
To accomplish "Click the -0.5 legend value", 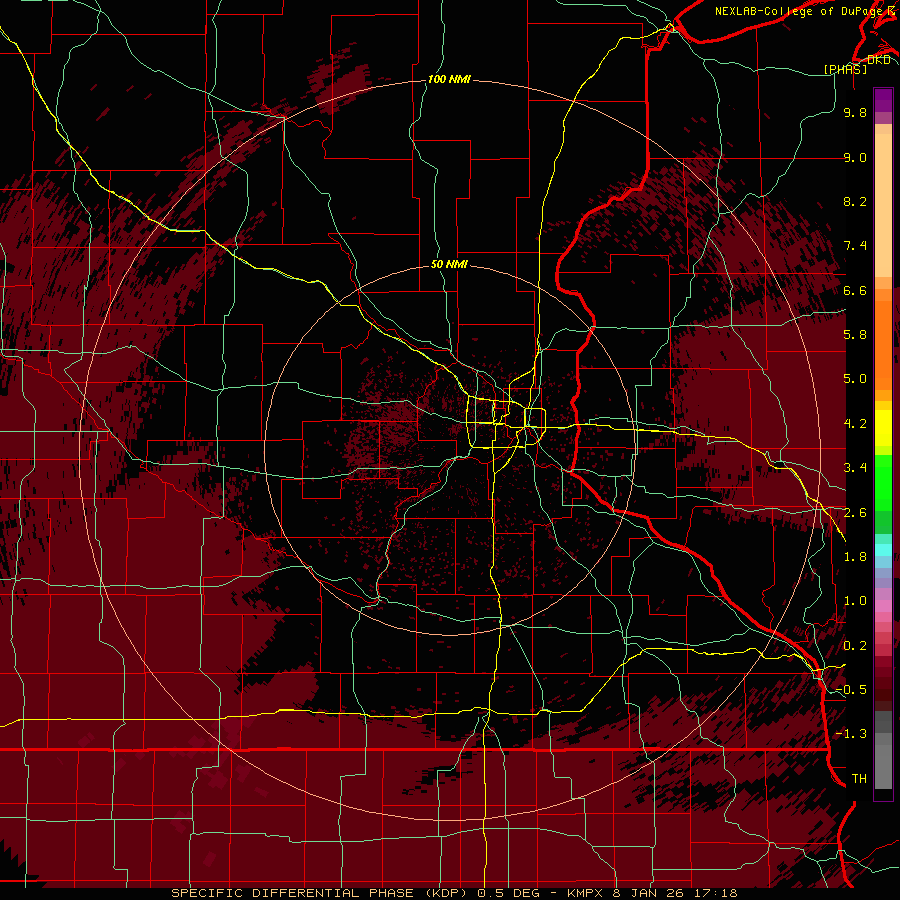I will (x=851, y=690).
